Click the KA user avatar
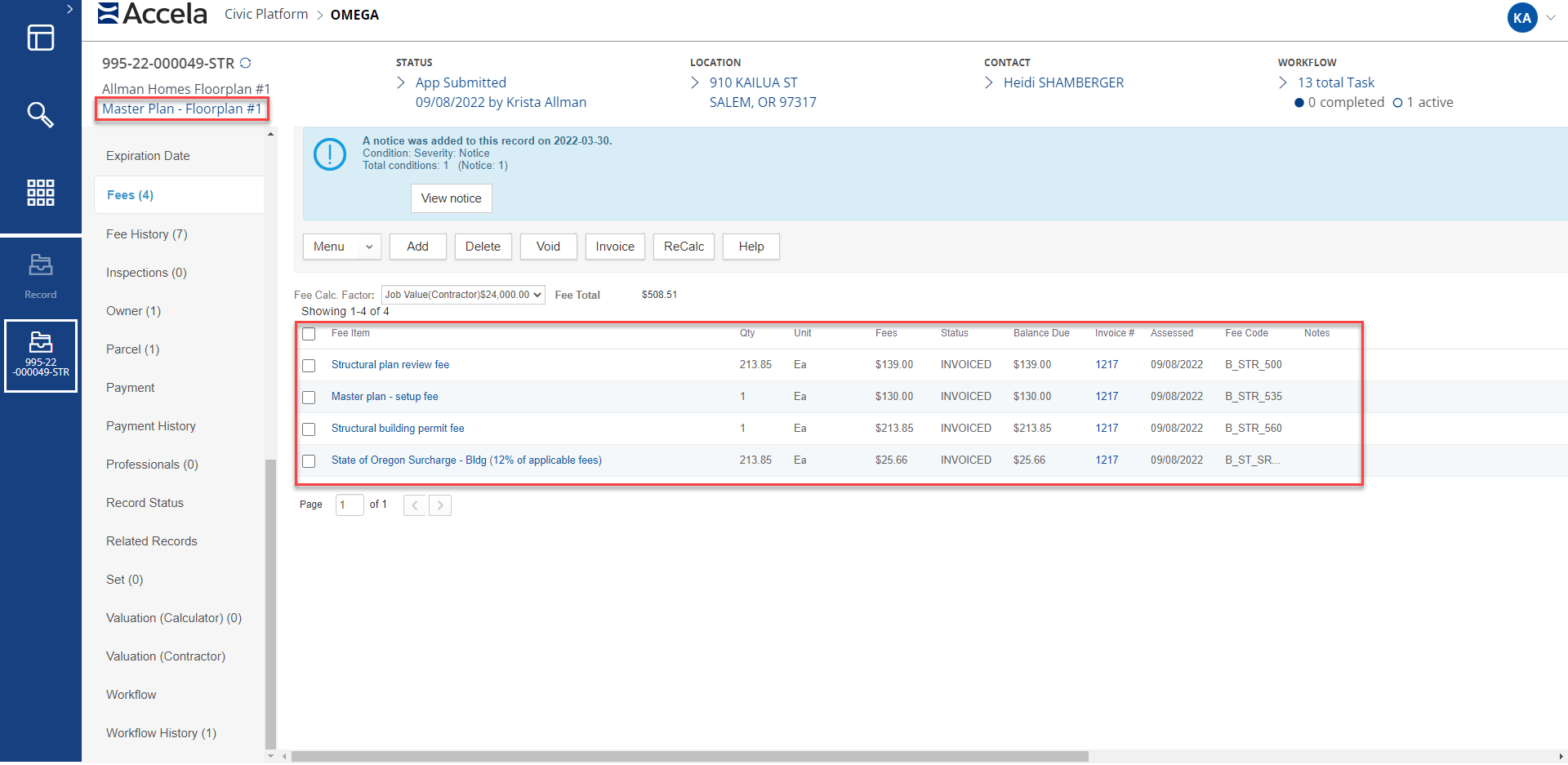Image resolution: width=1568 pixels, height=765 pixels. tap(1521, 18)
